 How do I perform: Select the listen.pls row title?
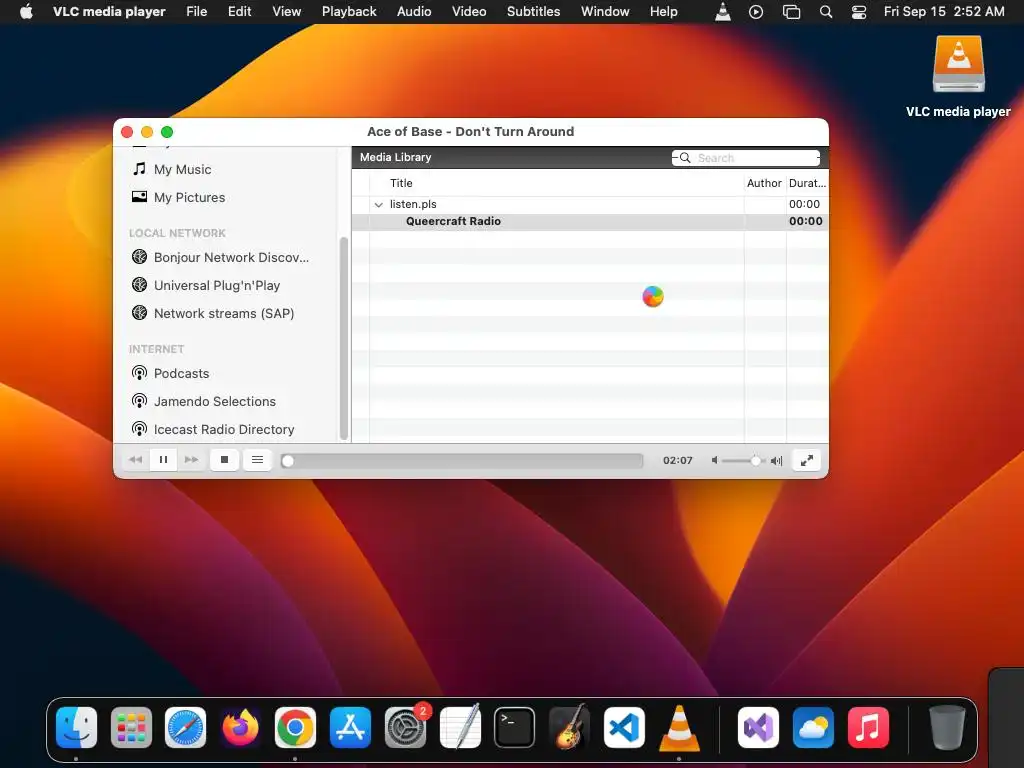tap(413, 204)
